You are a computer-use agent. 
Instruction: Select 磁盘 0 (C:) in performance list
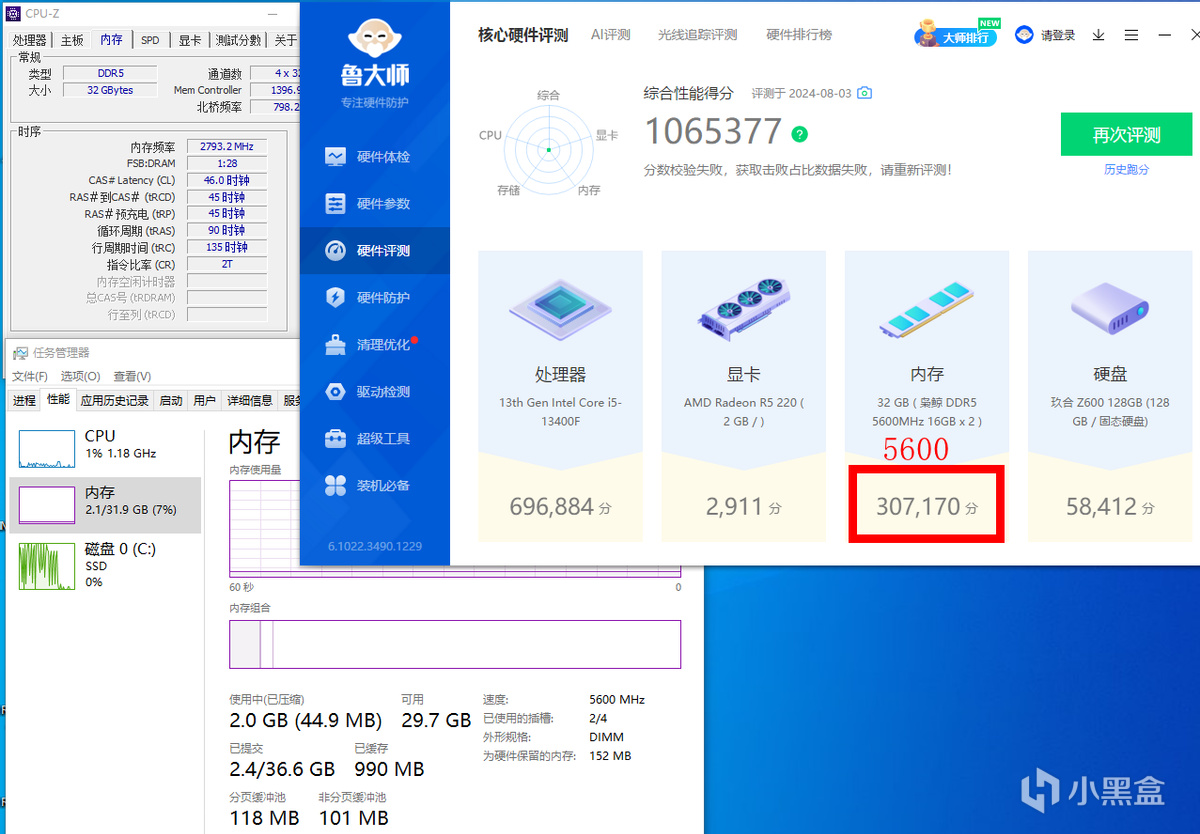pyautogui.click(x=105, y=565)
